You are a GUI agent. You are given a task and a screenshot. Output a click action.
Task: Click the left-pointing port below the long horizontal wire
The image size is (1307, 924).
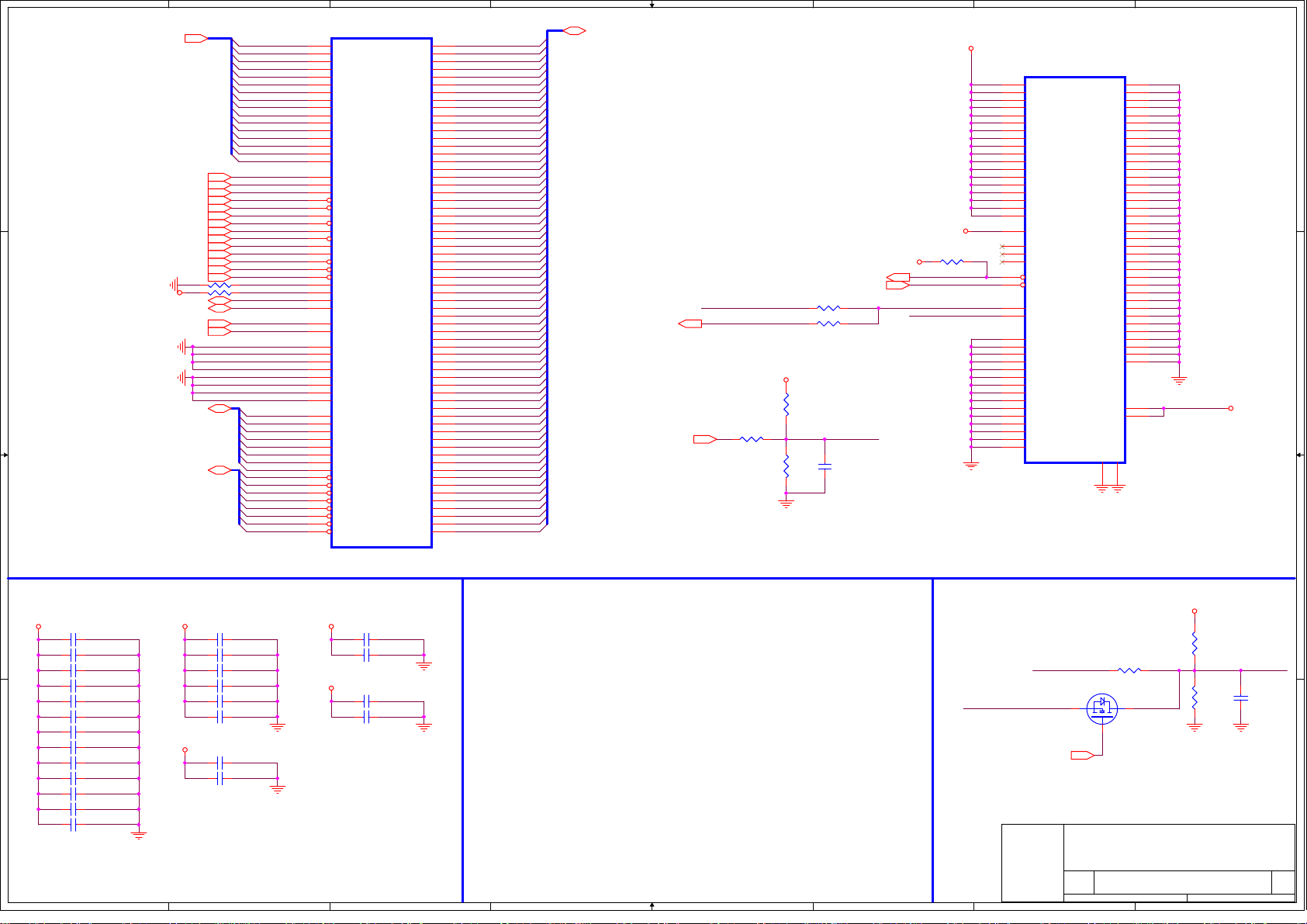(x=690, y=324)
